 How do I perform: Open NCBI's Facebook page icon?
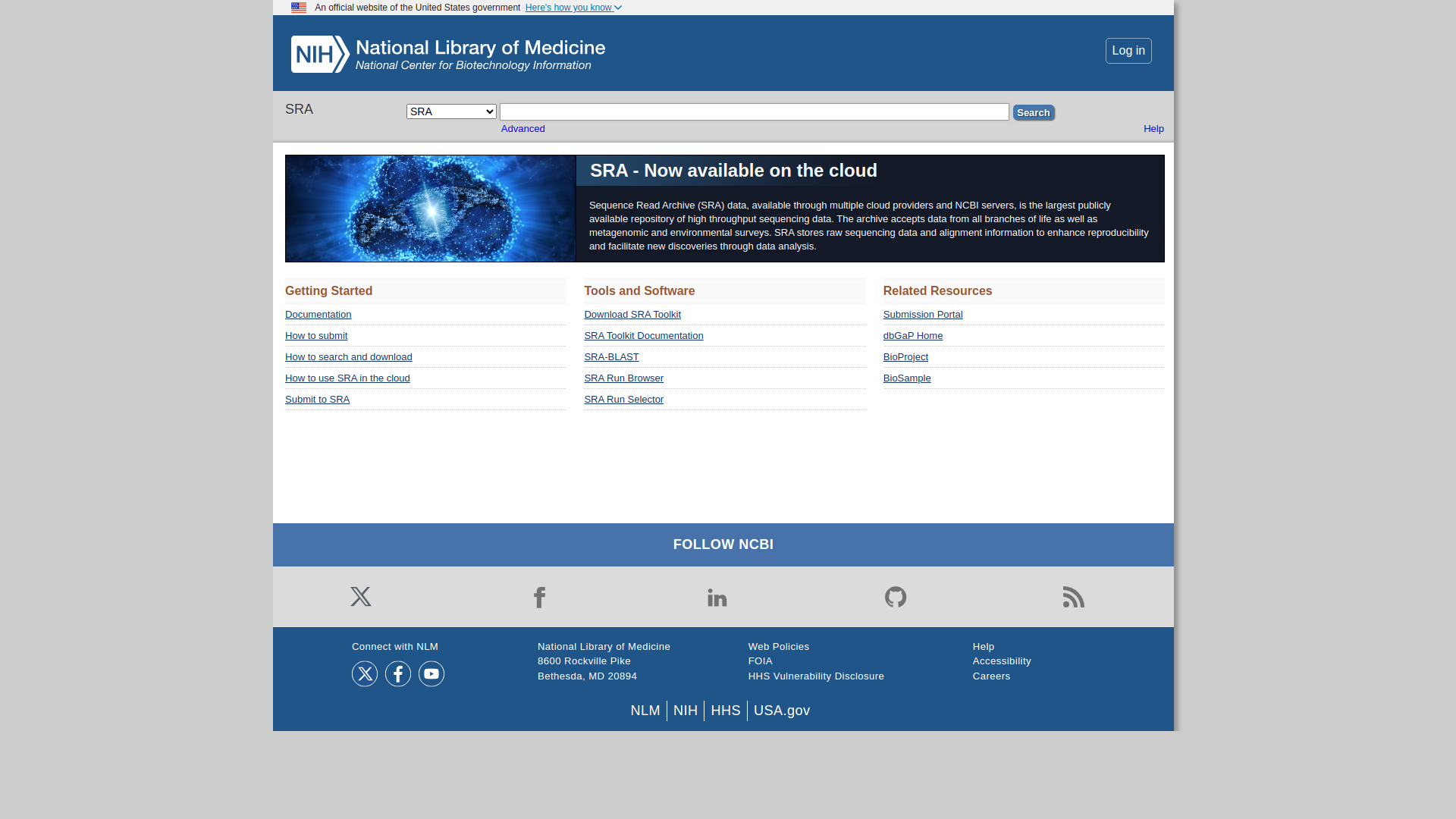pos(539,598)
